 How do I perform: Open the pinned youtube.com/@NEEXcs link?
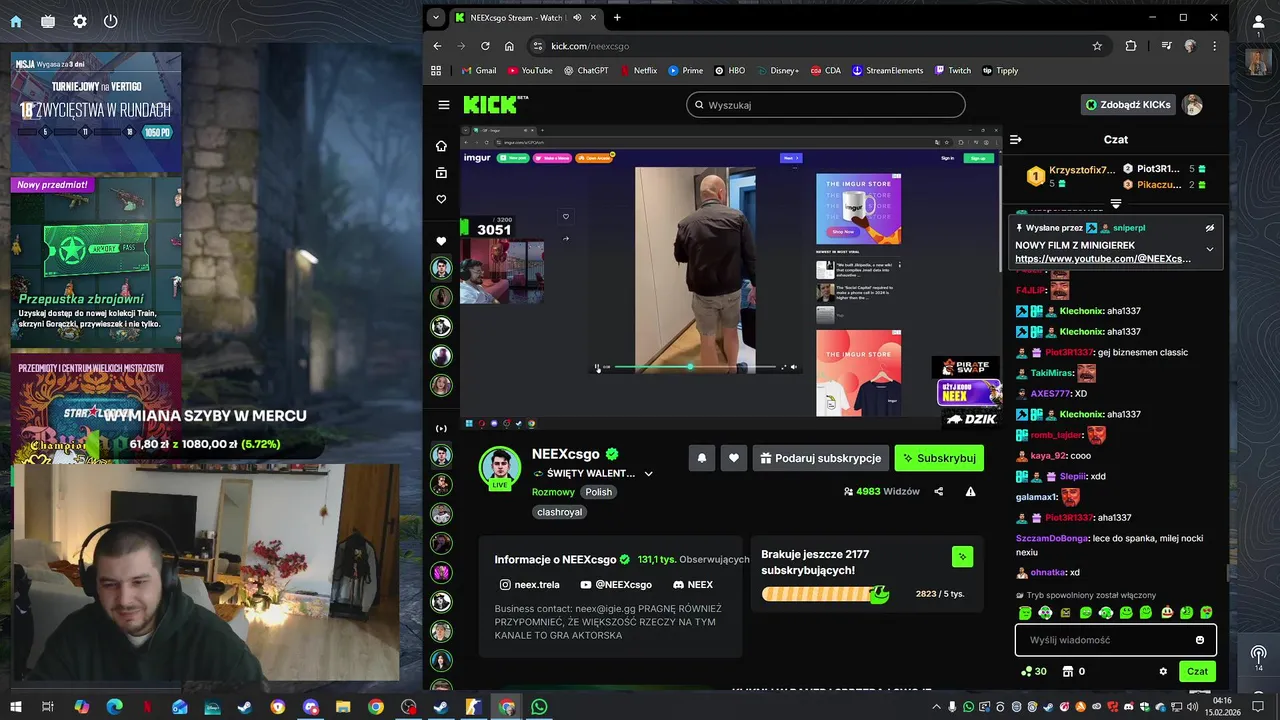(x=1103, y=259)
